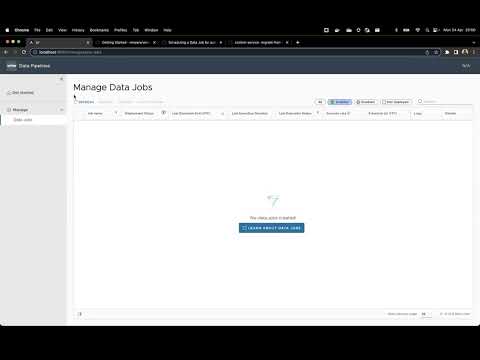Open Get Started in sidebar
480x360 pixels.
point(21,93)
